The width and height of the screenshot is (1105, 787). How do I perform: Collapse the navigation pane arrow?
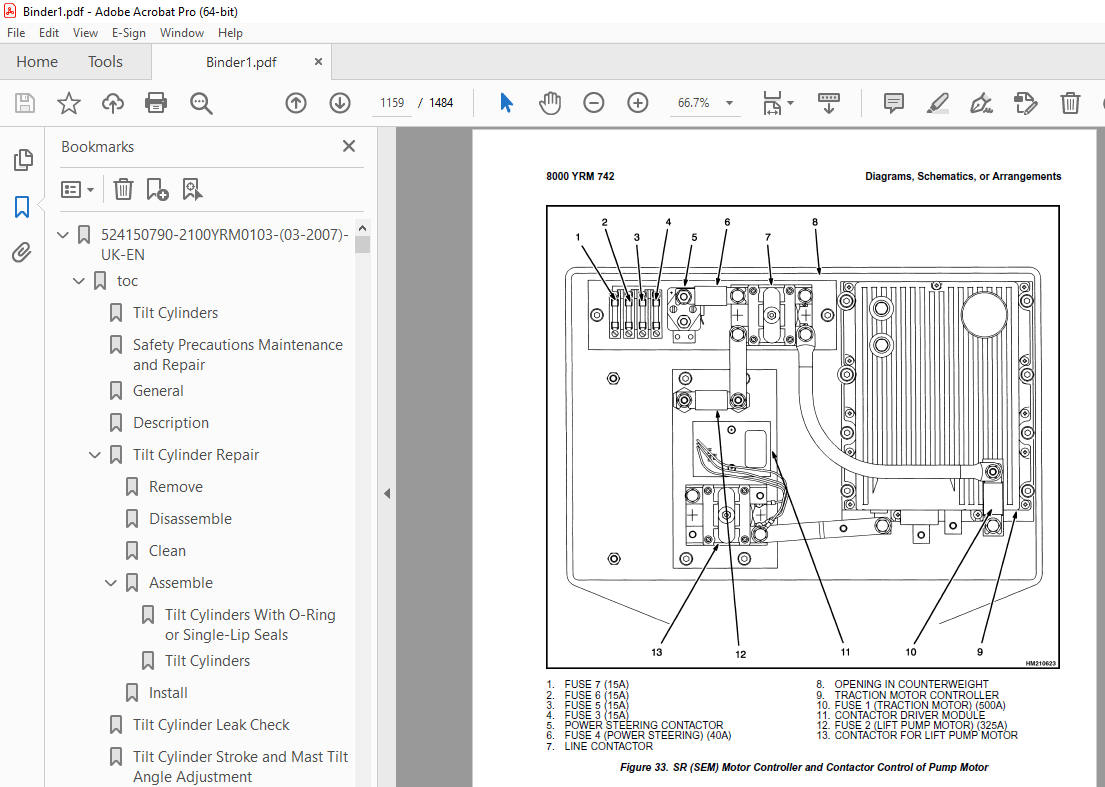(387, 493)
